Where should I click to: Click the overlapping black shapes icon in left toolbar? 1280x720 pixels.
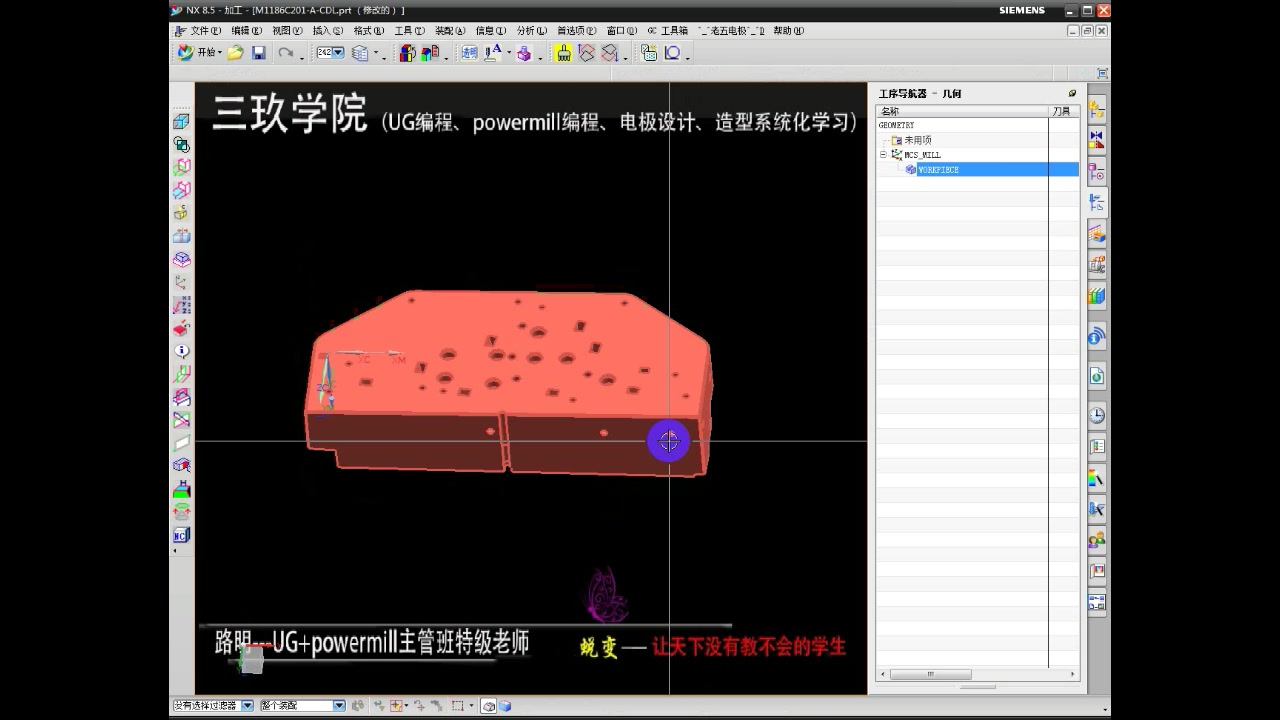point(181,144)
